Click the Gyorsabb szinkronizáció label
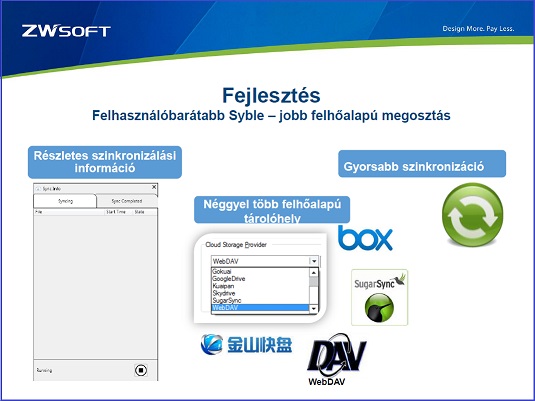535x401 pixels. pyautogui.click(x=422, y=163)
